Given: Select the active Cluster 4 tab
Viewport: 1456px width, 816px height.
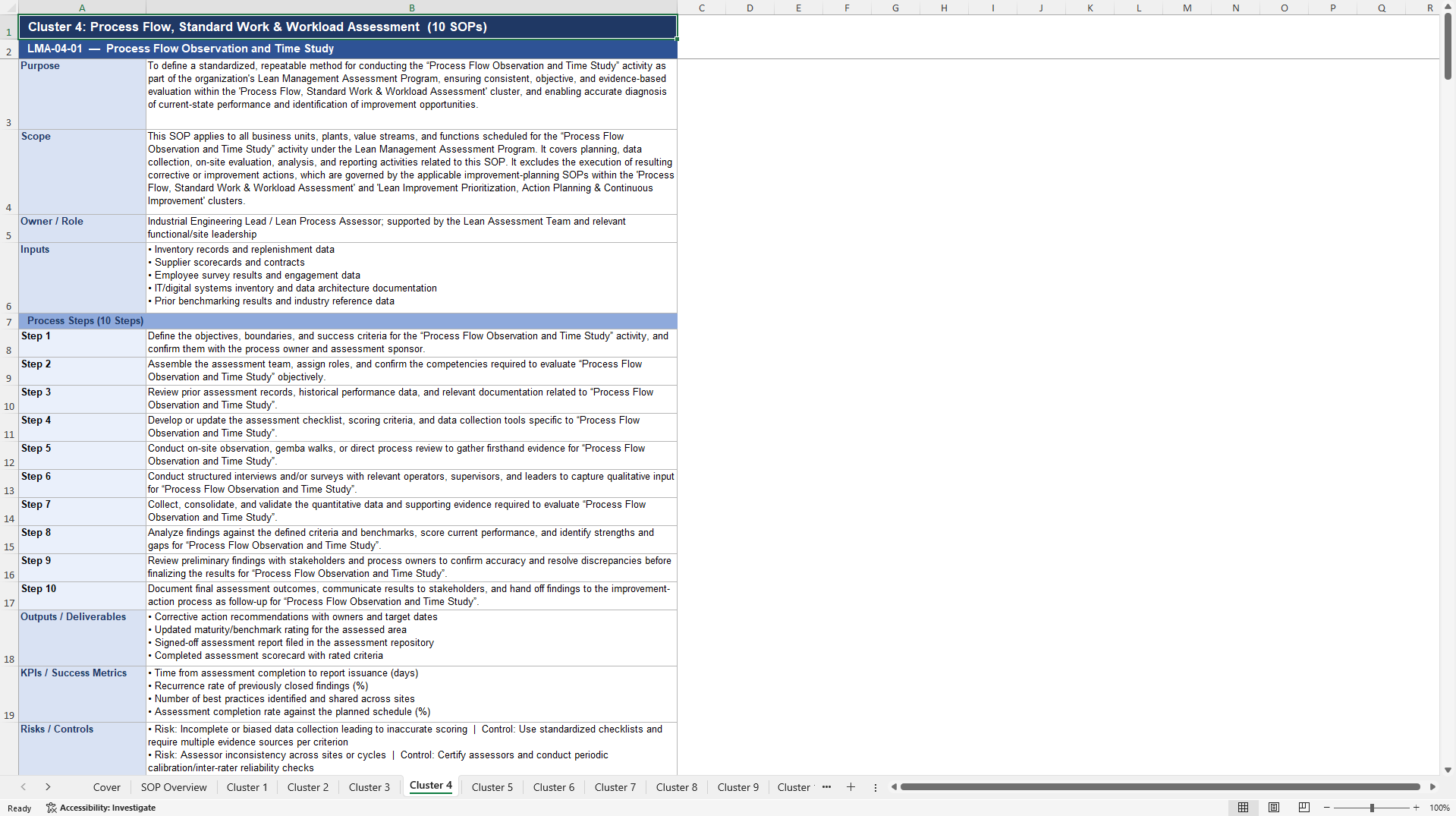Looking at the screenshot, I should pyautogui.click(x=431, y=786).
